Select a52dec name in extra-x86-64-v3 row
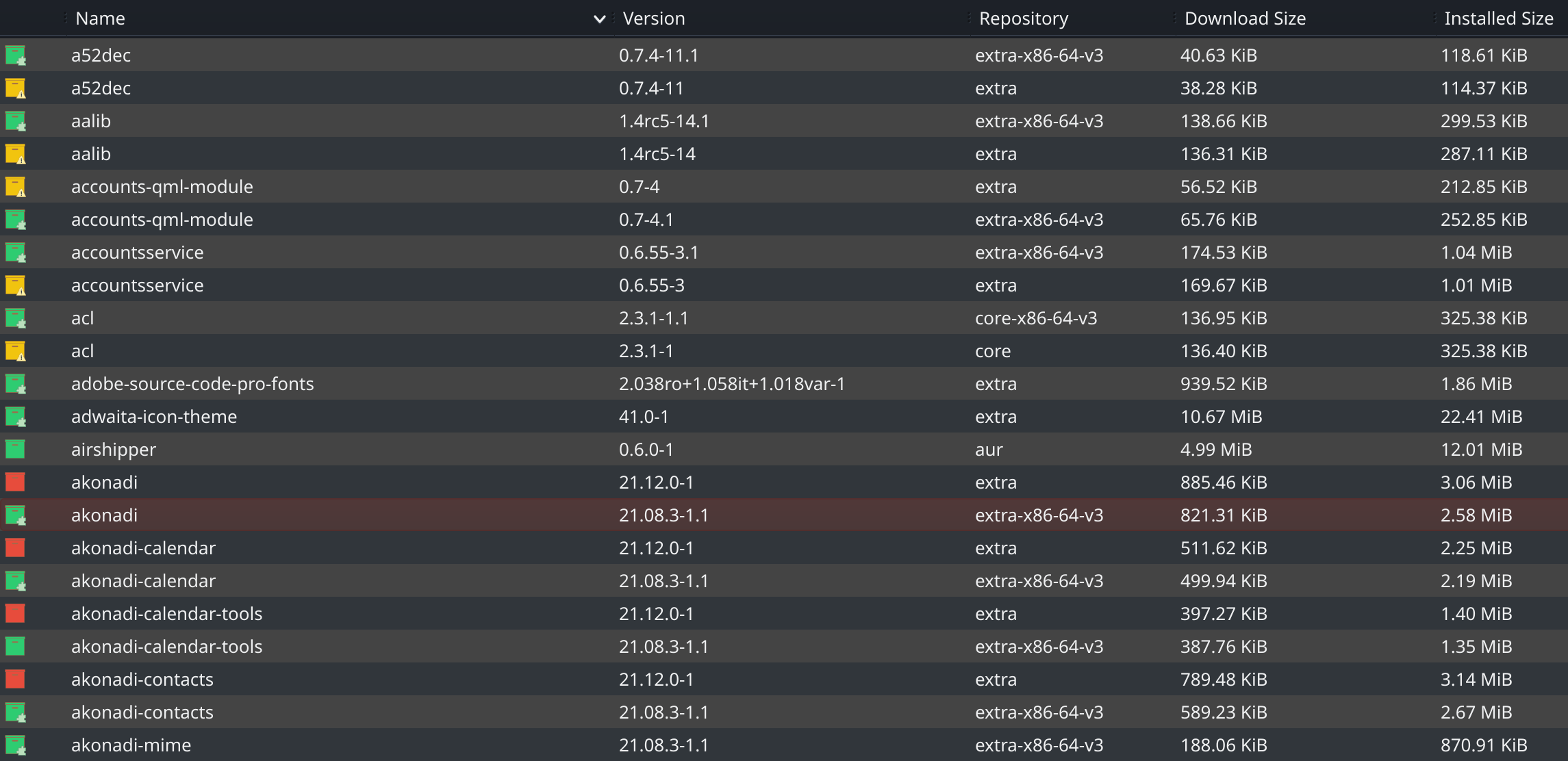1568x761 pixels. (x=101, y=55)
